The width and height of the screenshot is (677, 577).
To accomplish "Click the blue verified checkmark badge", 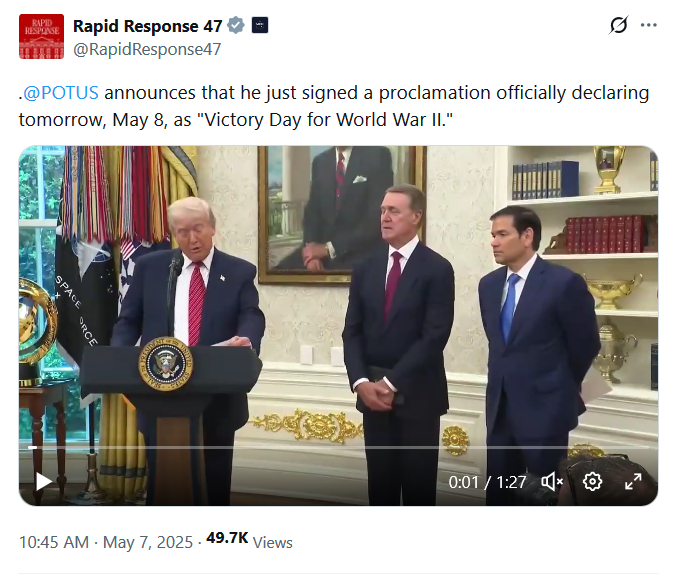I will click(x=236, y=25).
